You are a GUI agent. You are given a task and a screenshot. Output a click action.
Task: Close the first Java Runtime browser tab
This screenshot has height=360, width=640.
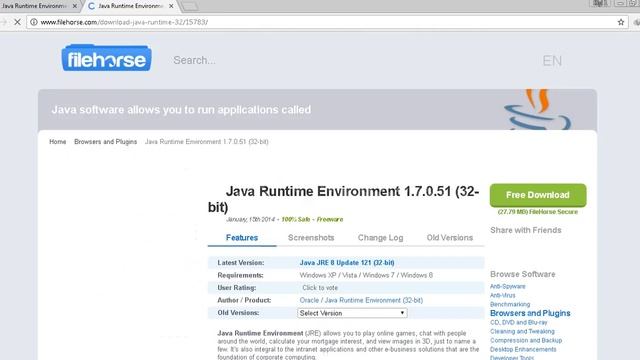(74, 6)
